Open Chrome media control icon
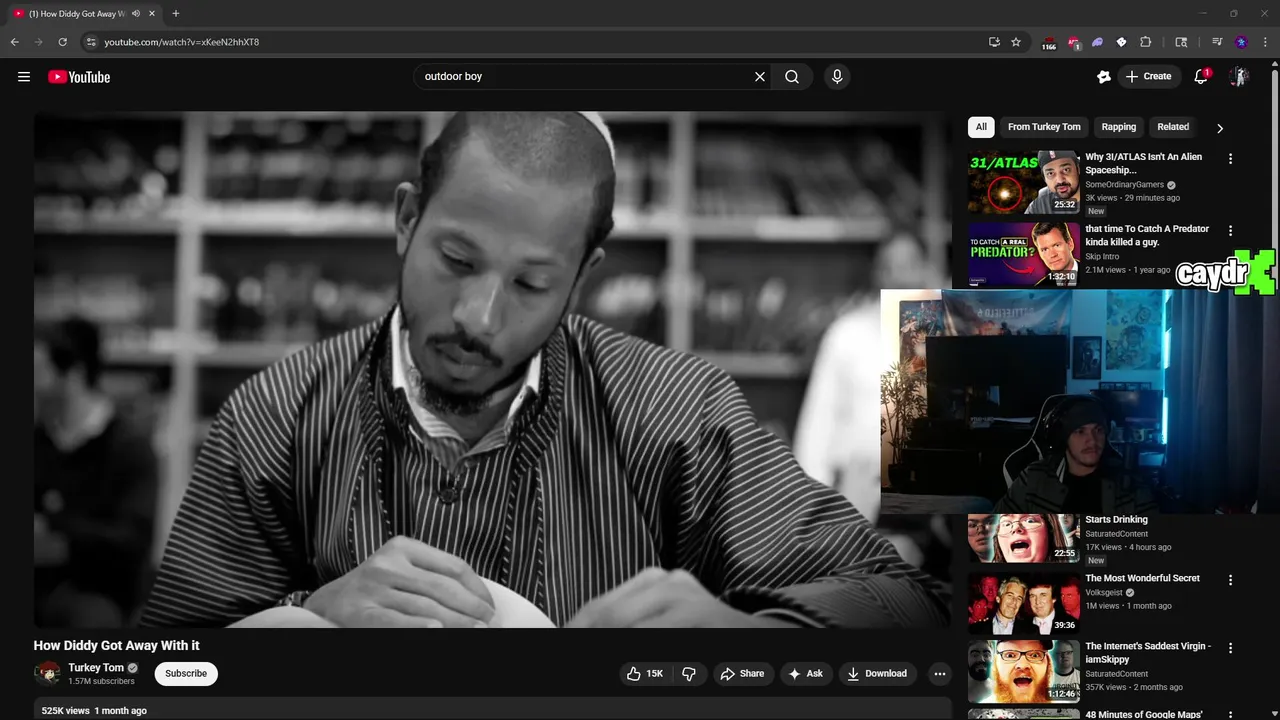 [1217, 42]
